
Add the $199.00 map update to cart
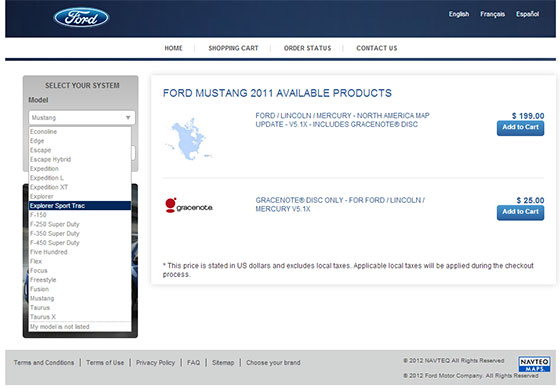point(520,128)
